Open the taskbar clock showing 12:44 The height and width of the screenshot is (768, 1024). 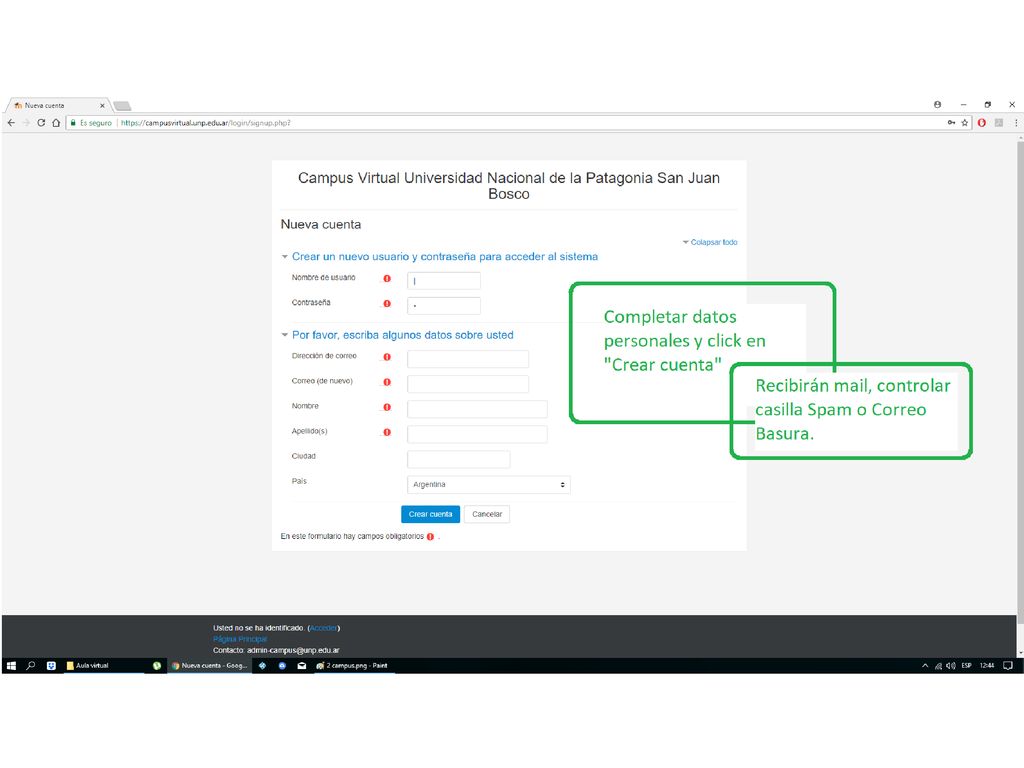click(987, 666)
